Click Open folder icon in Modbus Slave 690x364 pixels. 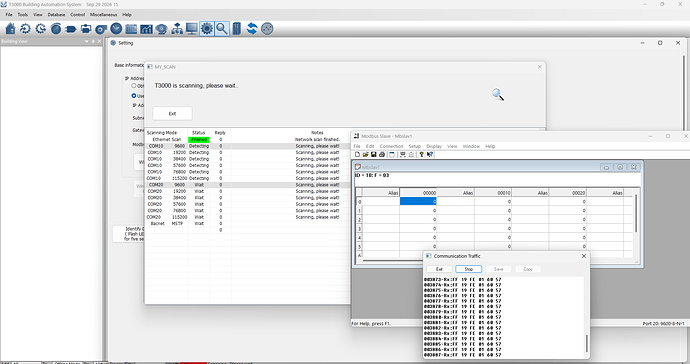(x=365, y=154)
